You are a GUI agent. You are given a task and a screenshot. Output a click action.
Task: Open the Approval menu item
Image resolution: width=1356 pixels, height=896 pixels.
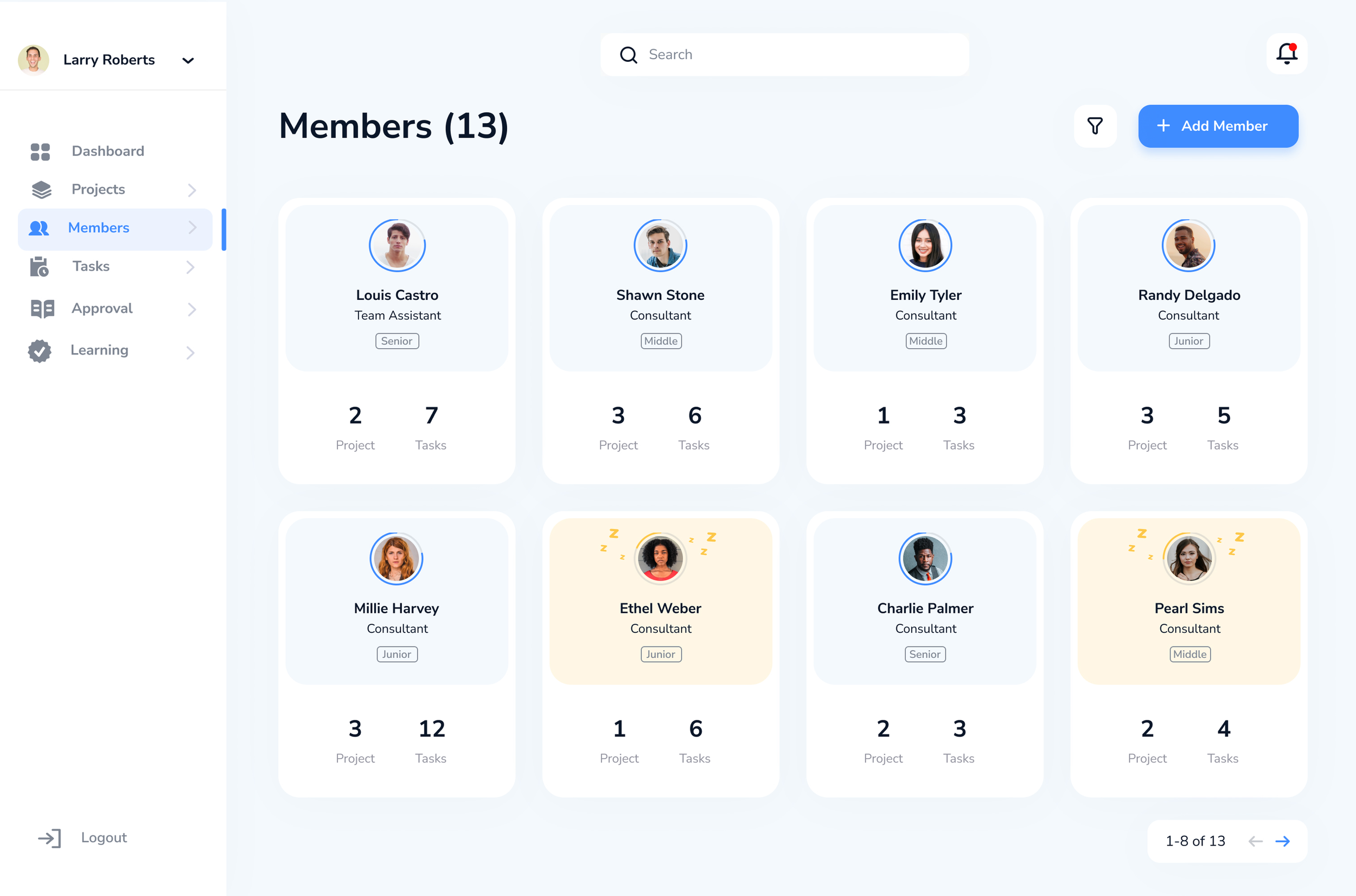(x=103, y=309)
